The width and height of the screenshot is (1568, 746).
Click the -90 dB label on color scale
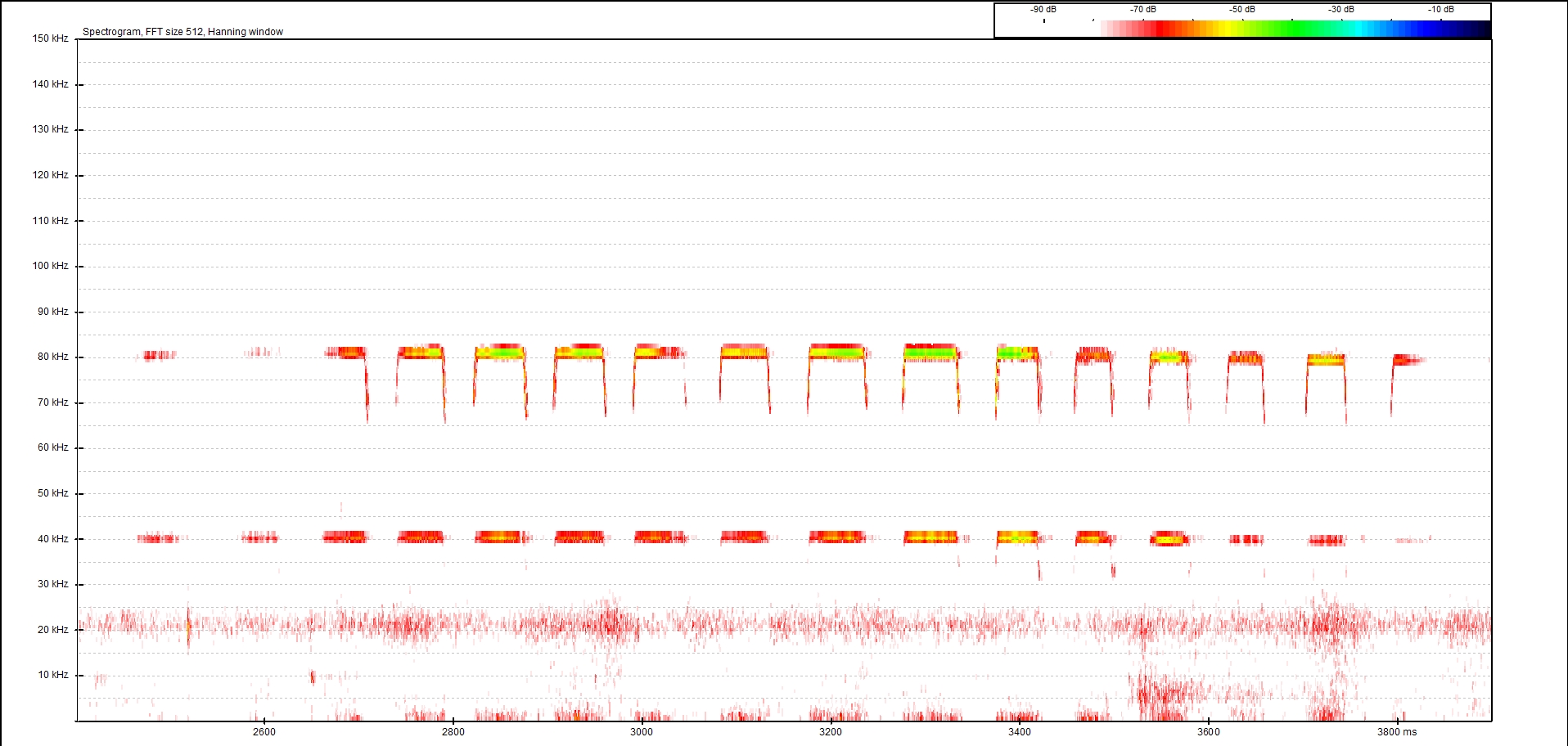point(1043,10)
